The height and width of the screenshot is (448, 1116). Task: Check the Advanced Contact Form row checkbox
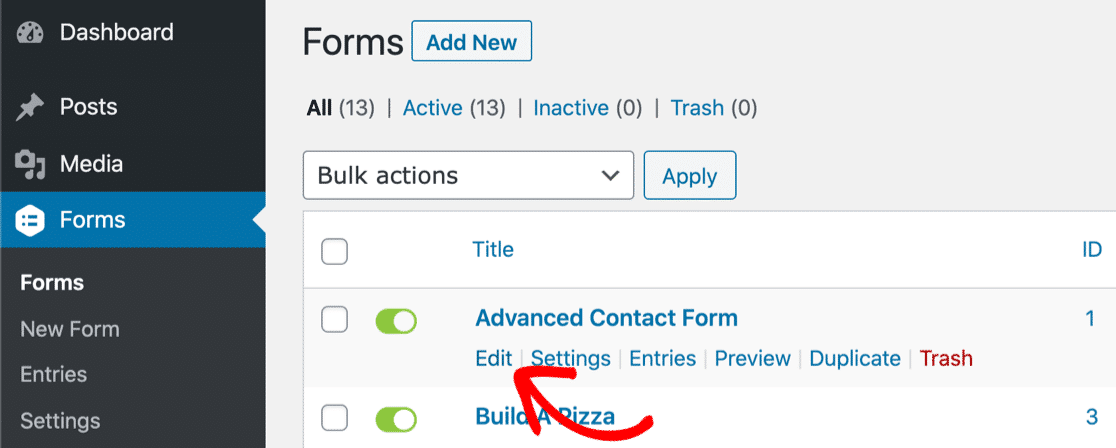point(335,320)
